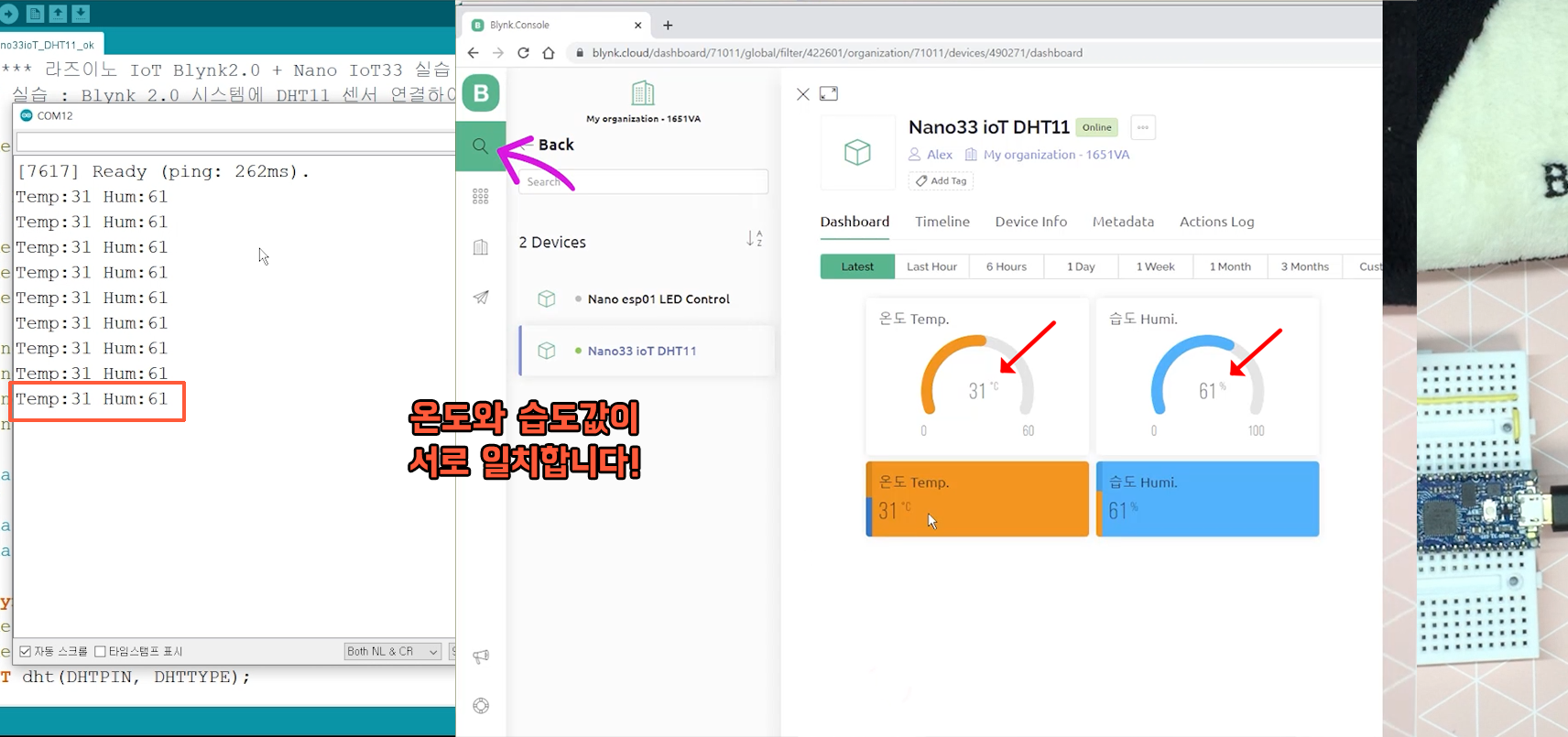Click the Arduino save sketch icon

click(81, 13)
